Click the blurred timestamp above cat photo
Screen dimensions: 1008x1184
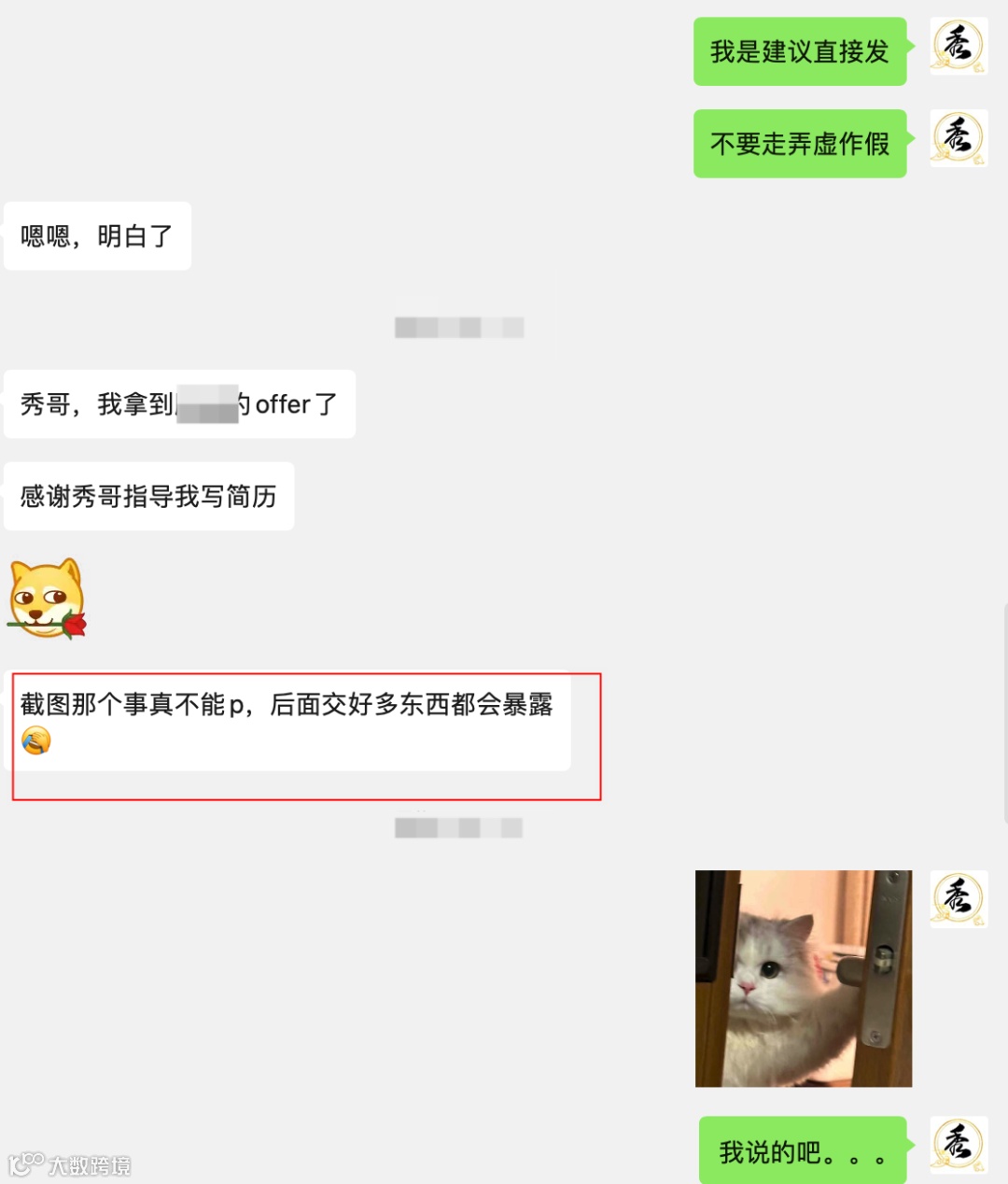(459, 828)
